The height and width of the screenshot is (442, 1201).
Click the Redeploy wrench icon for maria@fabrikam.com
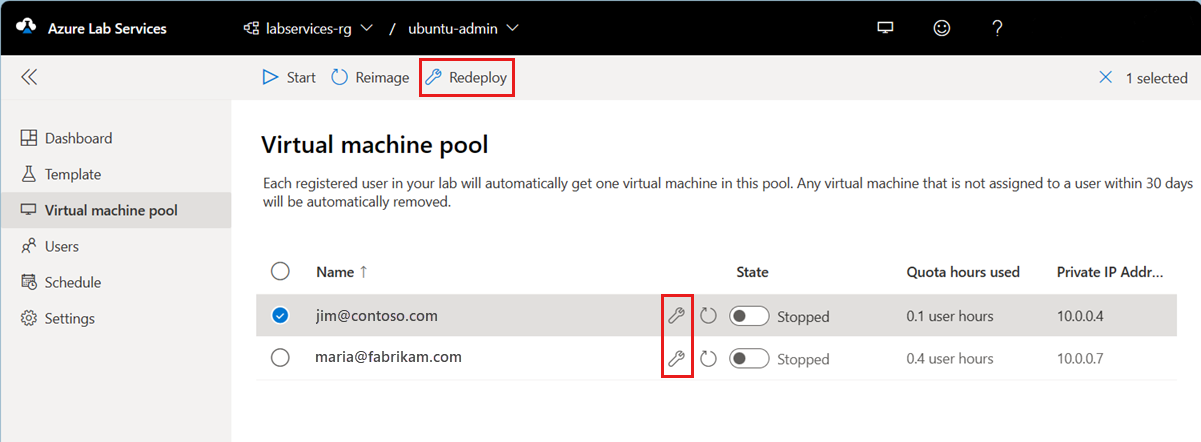[676, 358]
